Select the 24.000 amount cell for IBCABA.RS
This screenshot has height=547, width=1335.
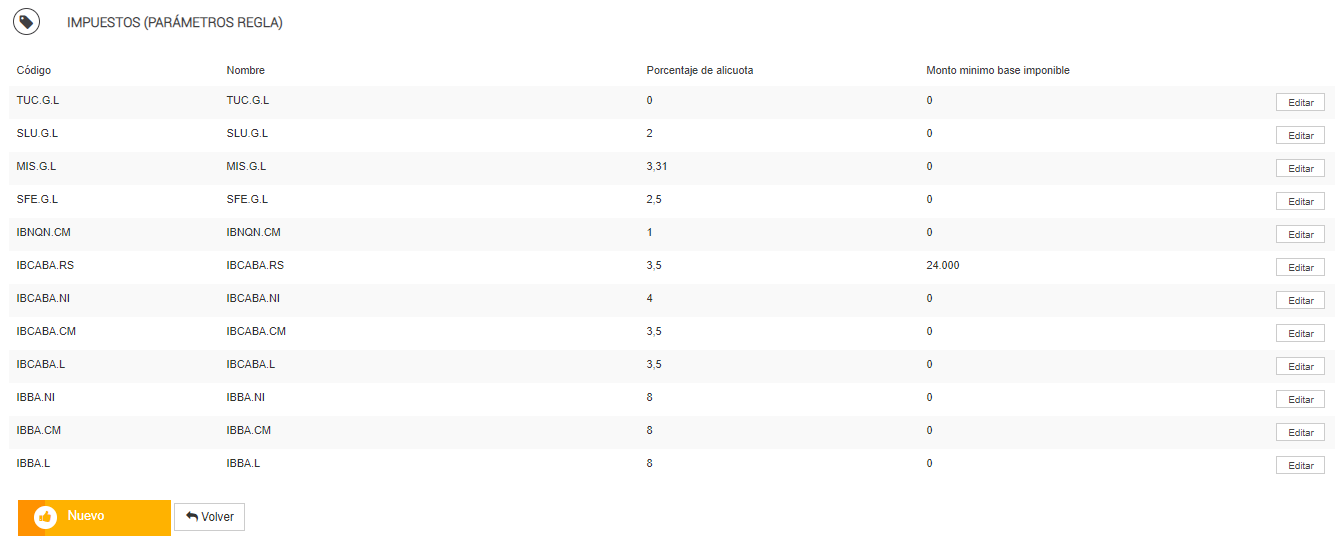pos(943,266)
